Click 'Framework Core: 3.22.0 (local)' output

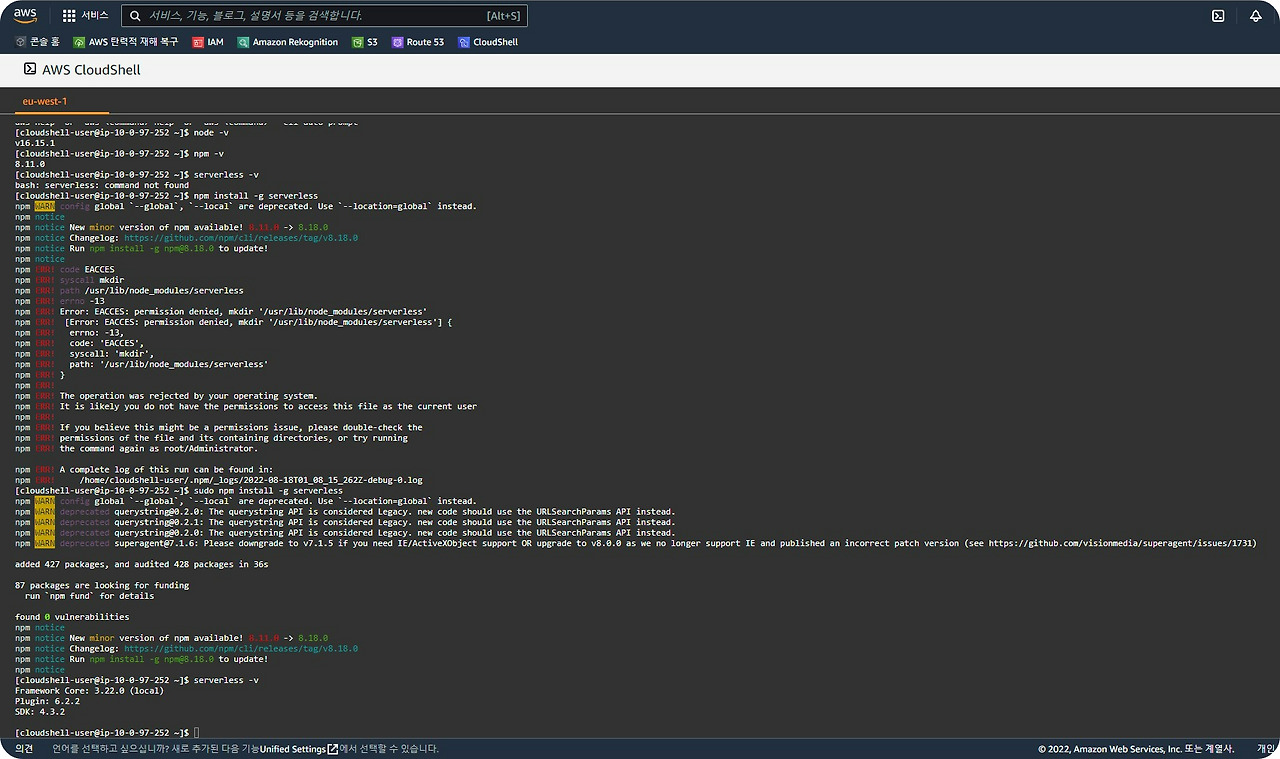[x=89, y=691]
